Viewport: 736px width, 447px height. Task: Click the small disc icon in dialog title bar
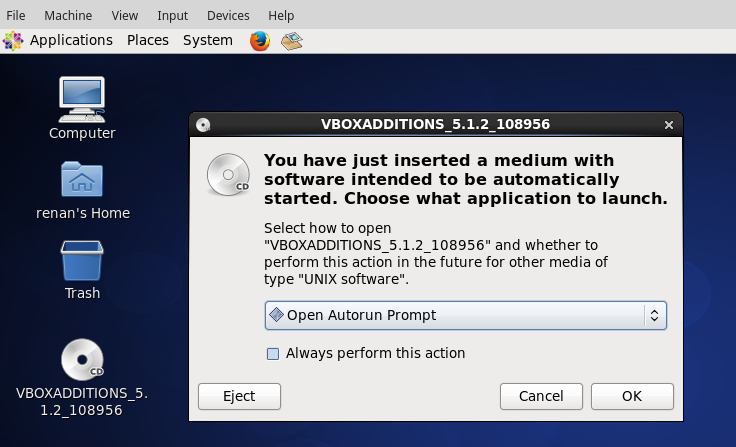click(x=203, y=125)
